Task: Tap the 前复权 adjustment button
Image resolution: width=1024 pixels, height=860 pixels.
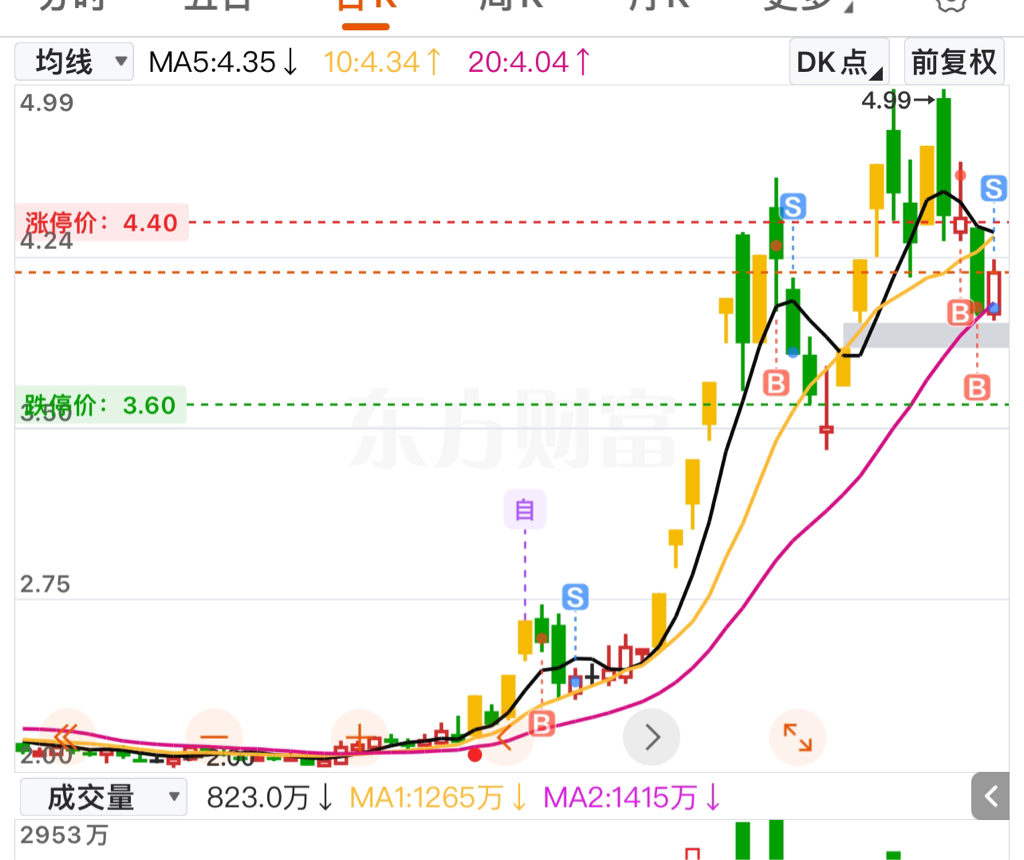Action: coord(953,62)
